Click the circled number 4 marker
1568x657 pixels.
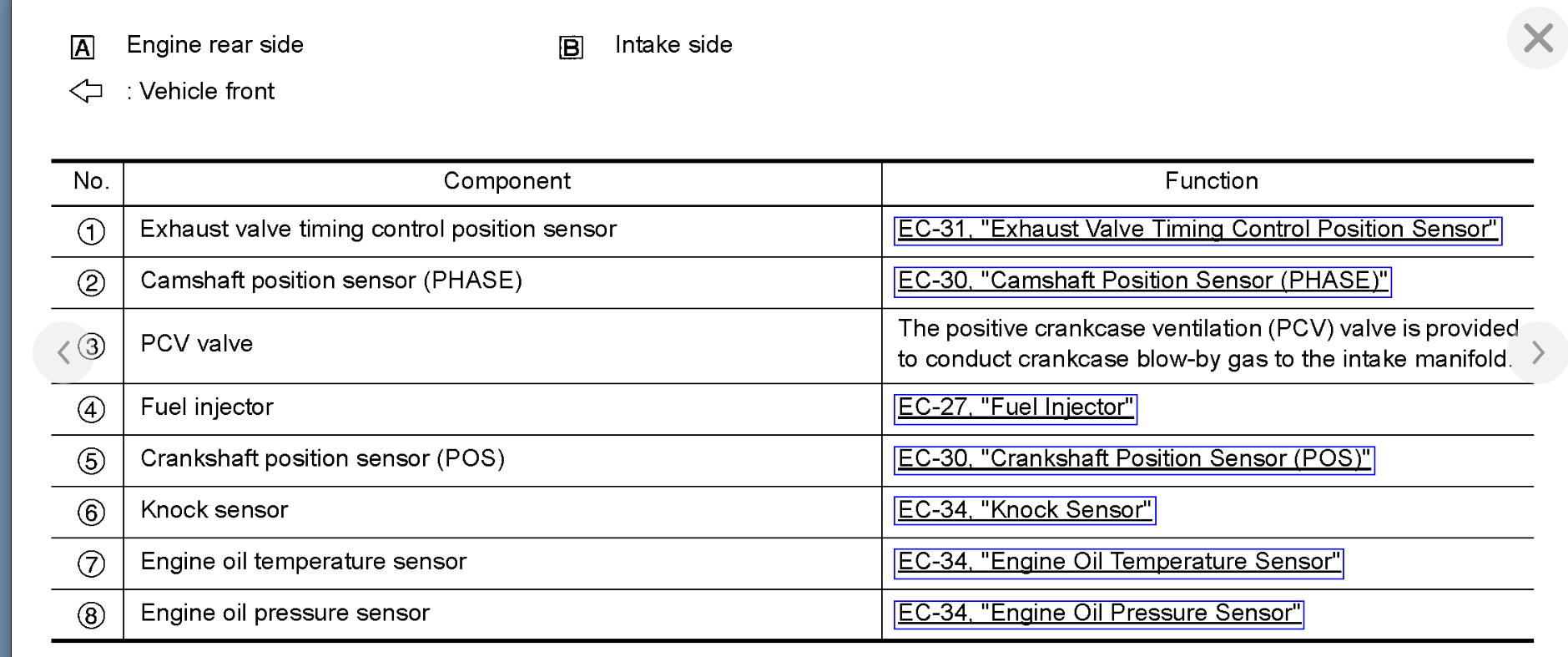91,409
